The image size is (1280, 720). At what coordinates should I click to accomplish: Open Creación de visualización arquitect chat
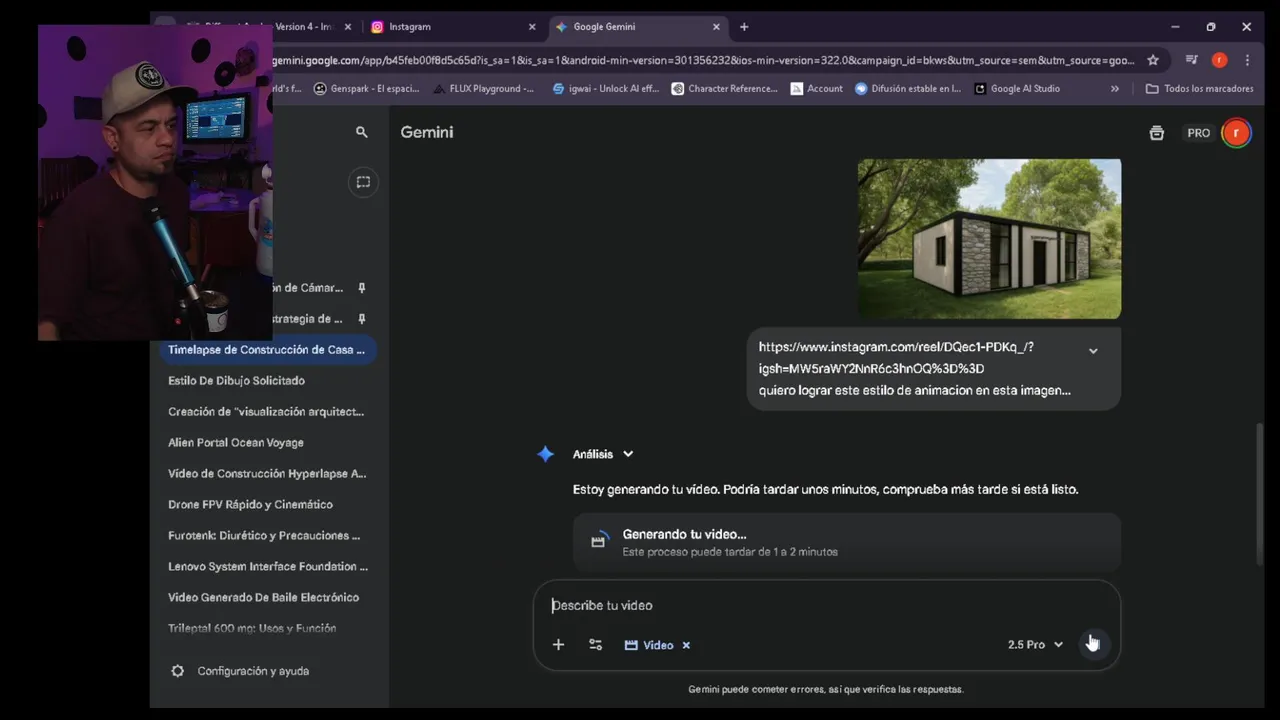coord(267,412)
